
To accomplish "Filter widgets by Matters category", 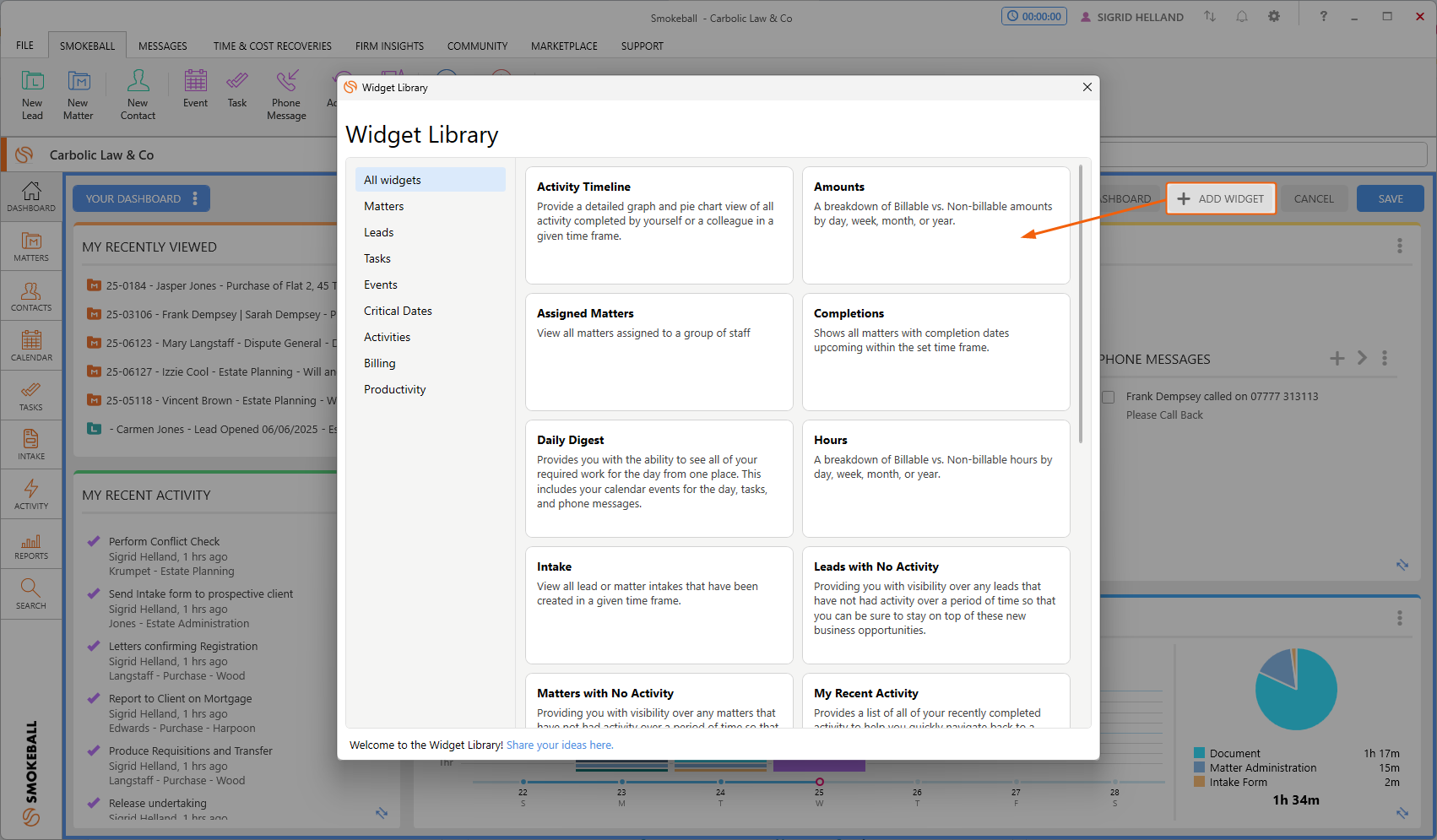I will (431, 206).
